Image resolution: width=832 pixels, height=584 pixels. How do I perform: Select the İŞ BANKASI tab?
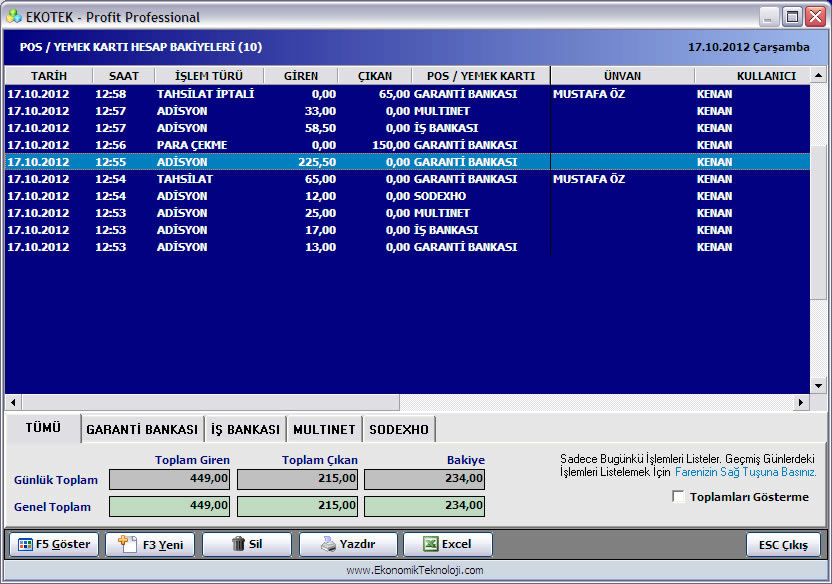(x=245, y=429)
